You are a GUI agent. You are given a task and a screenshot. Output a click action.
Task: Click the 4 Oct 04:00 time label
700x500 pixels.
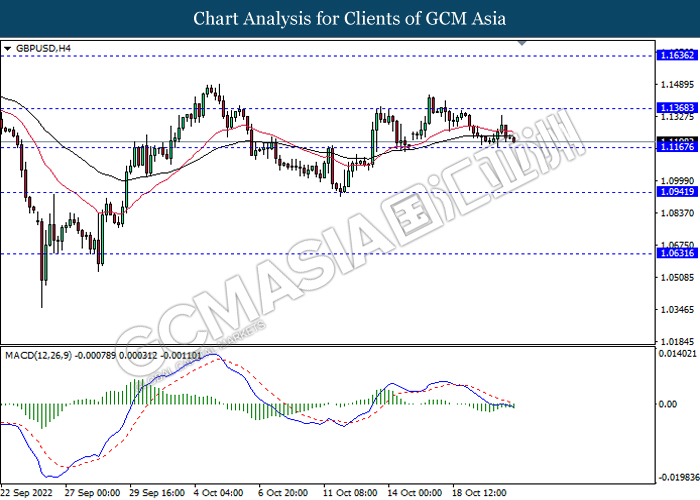[219, 493]
